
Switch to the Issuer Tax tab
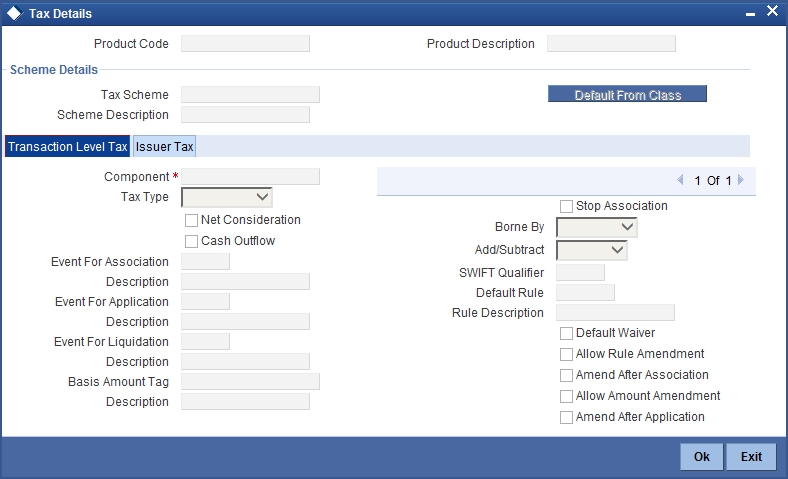[x=165, y=146]
